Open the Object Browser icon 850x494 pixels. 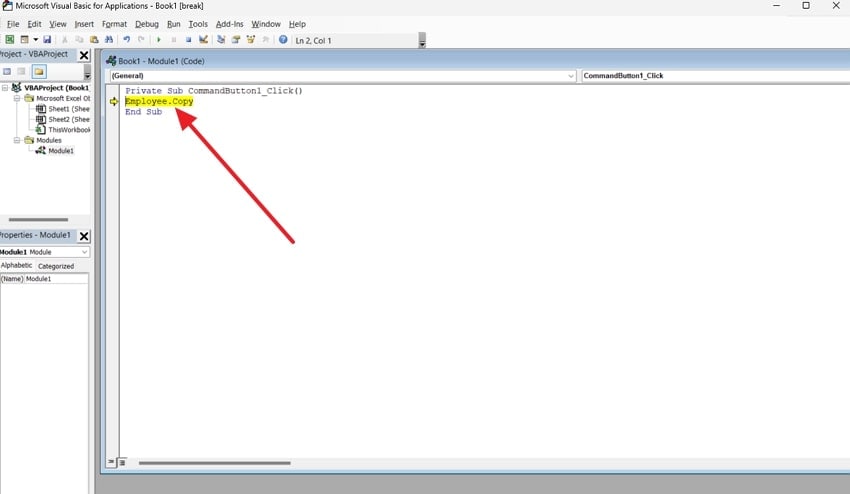coord(250,40)
